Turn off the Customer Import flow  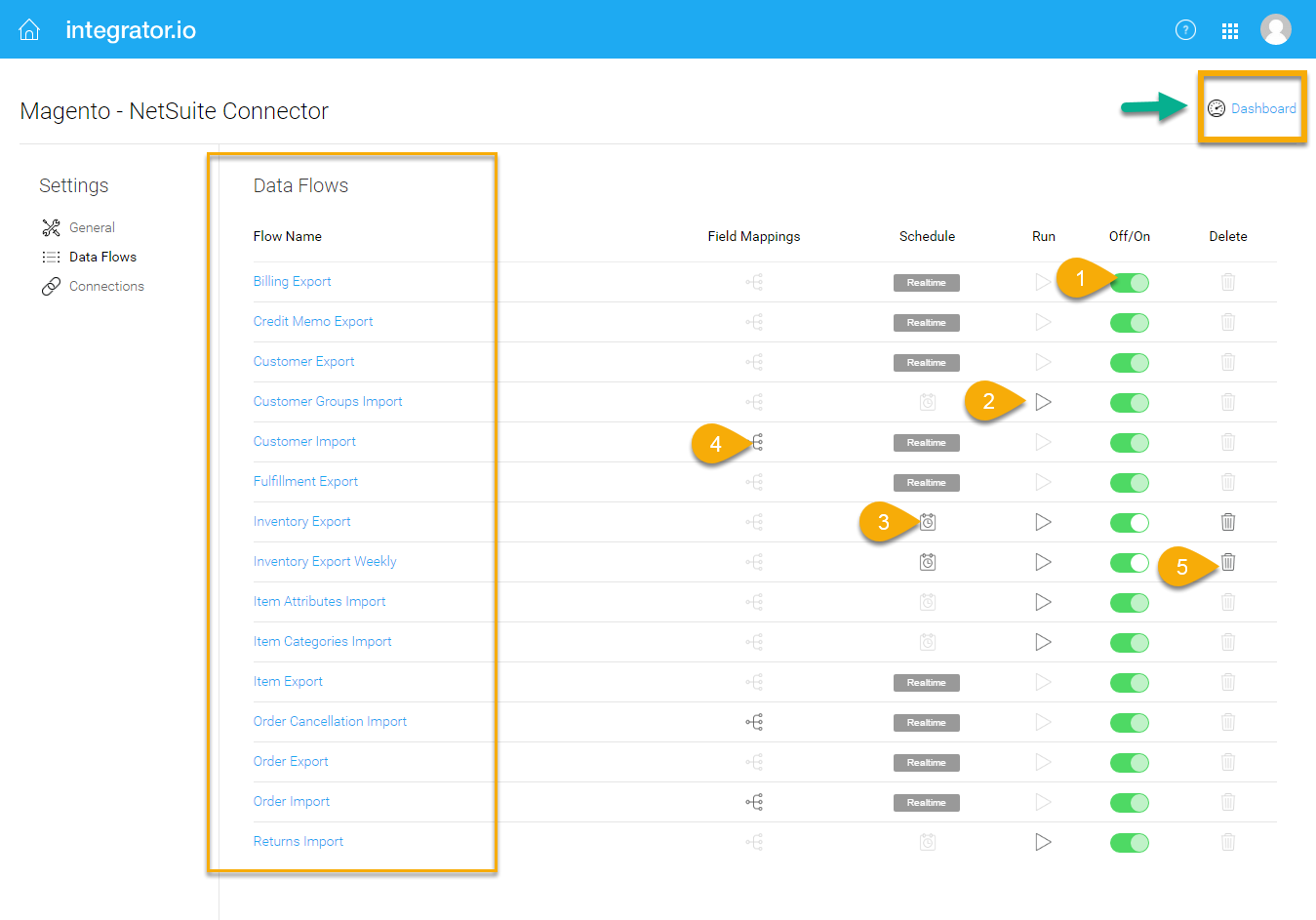click(x=1130, y=443)
